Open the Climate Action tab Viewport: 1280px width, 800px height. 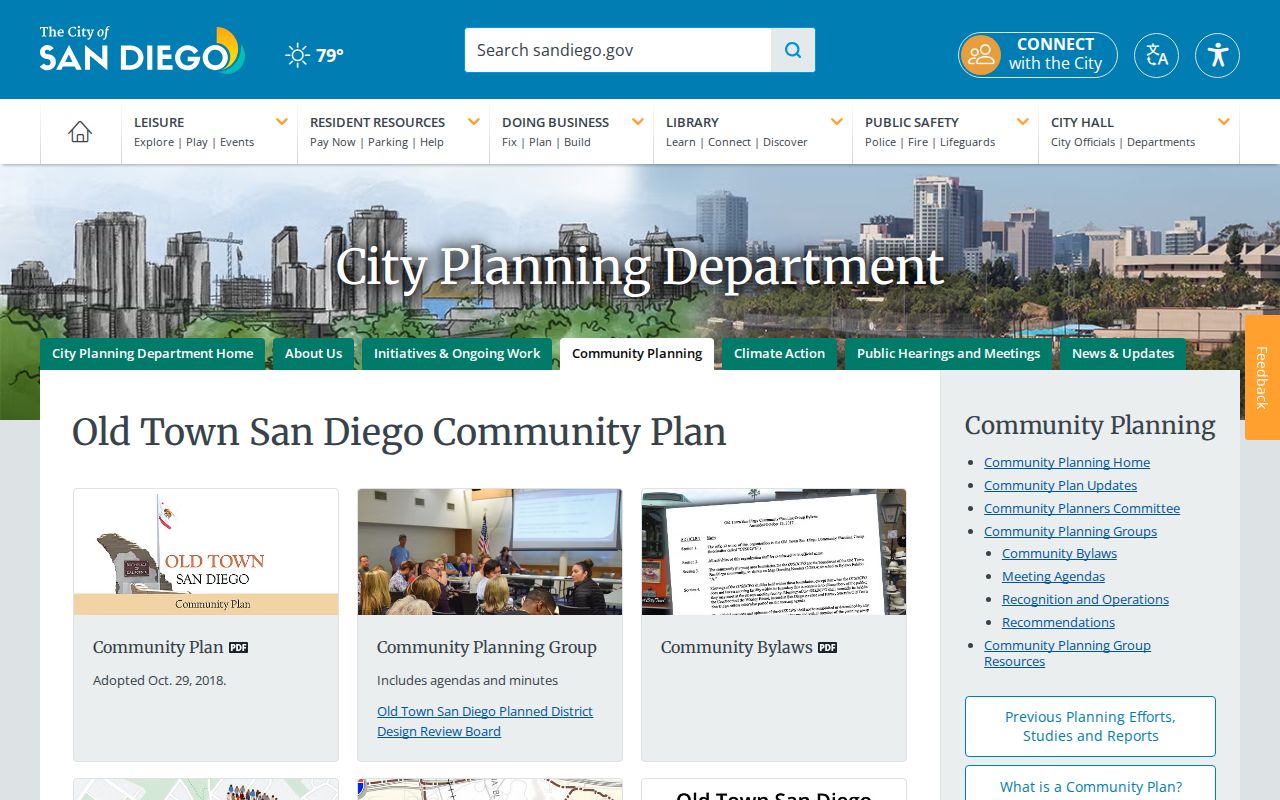(779, 354)
